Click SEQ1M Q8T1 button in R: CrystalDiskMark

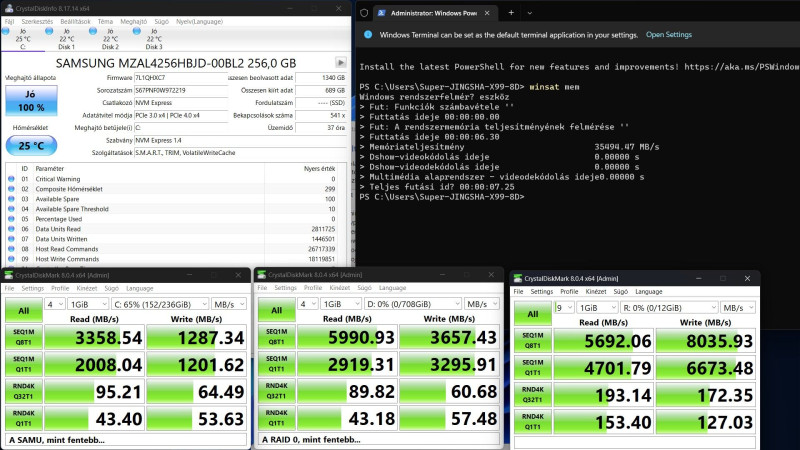tap(533, 341)
